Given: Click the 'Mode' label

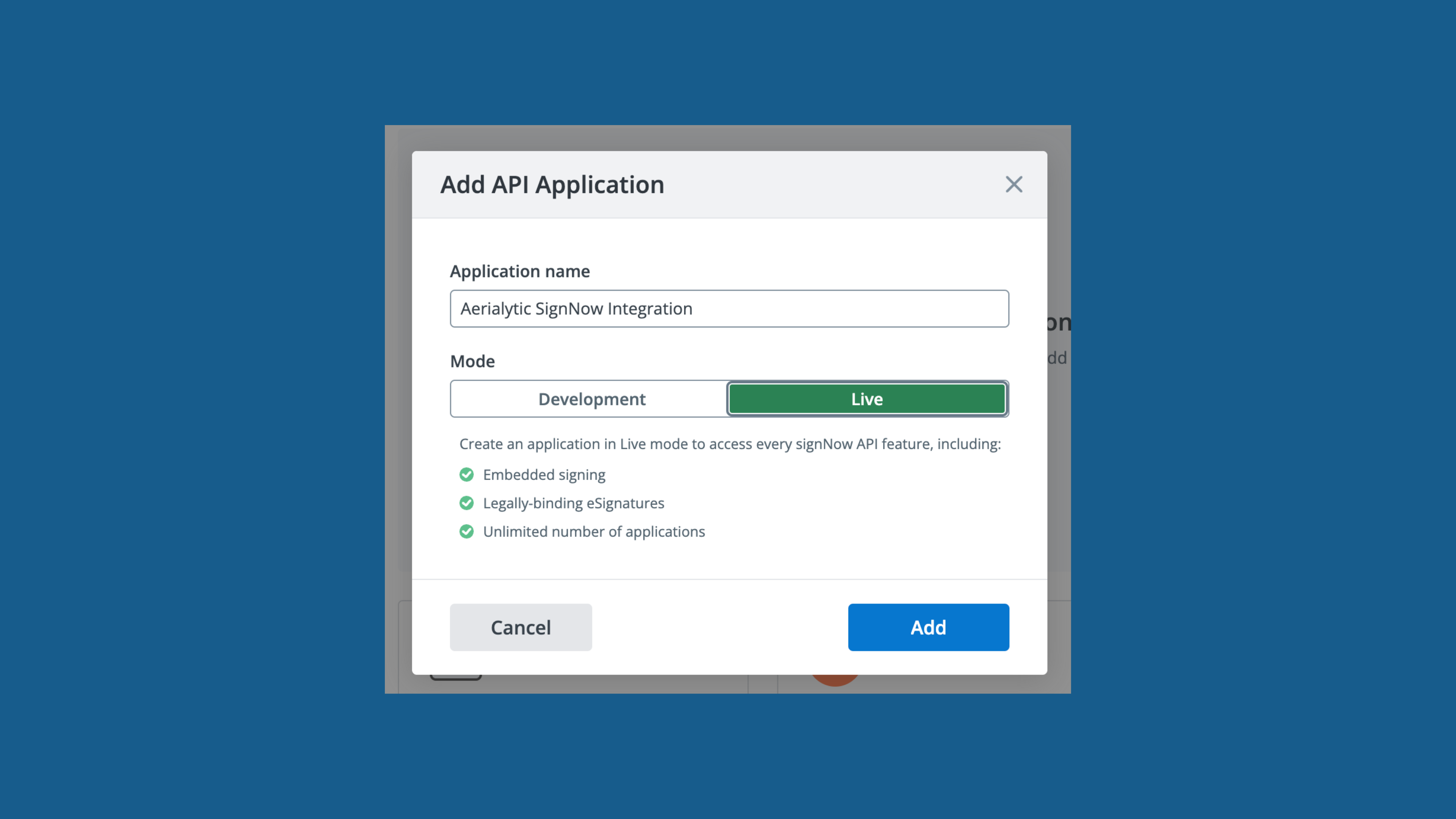Looking at the screenshot, I should tap(472, 361).
